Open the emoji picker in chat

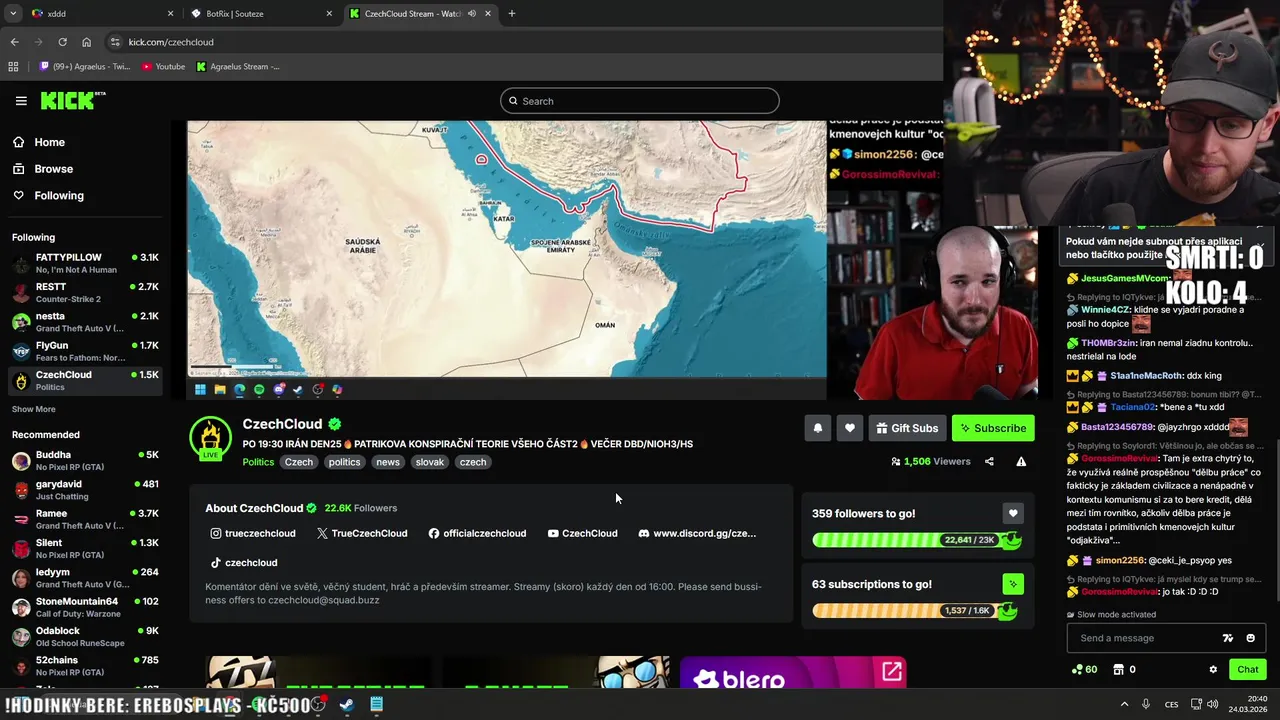click(x=1250, y=638)
